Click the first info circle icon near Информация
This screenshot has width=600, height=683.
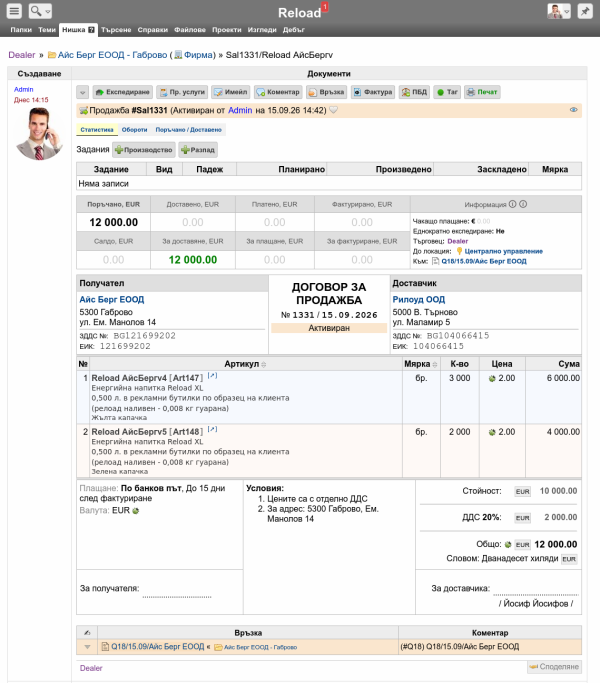point(512,204)
